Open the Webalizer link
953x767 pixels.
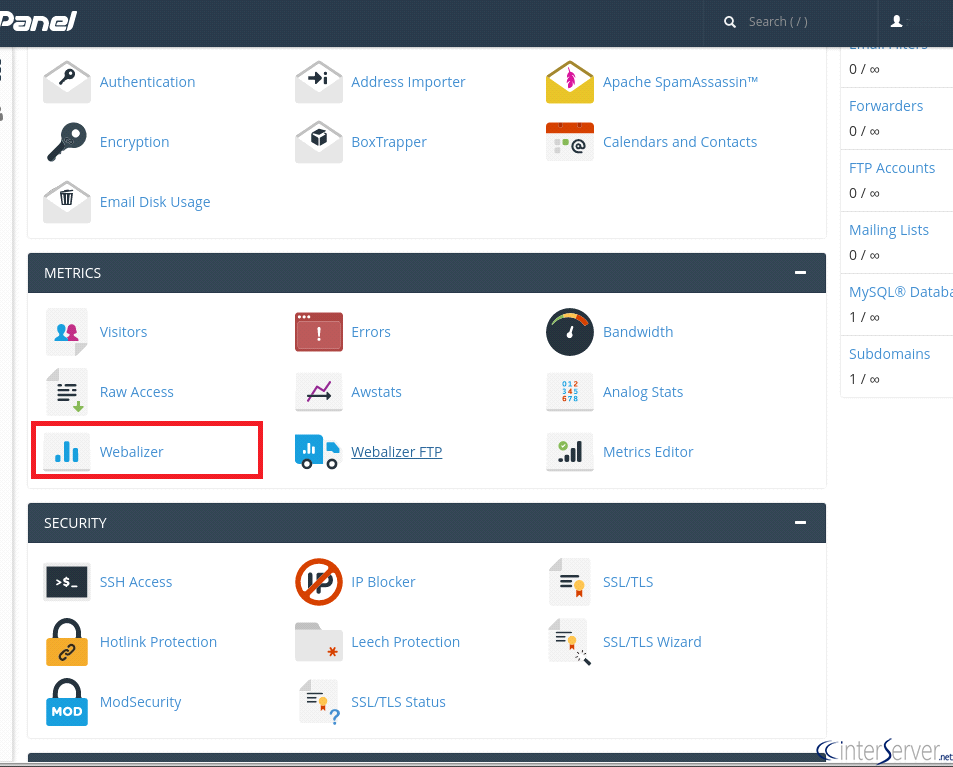point(131,452)
